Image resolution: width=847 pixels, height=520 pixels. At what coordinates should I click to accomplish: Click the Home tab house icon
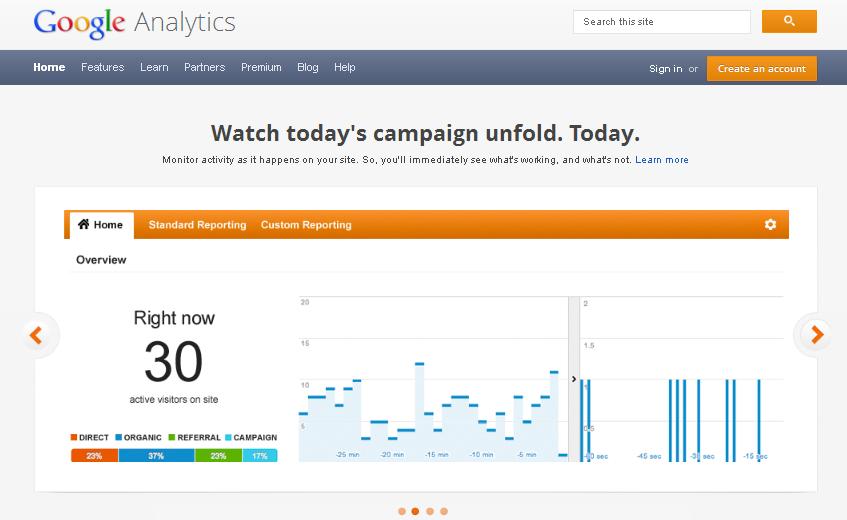[x=84, y=224]
